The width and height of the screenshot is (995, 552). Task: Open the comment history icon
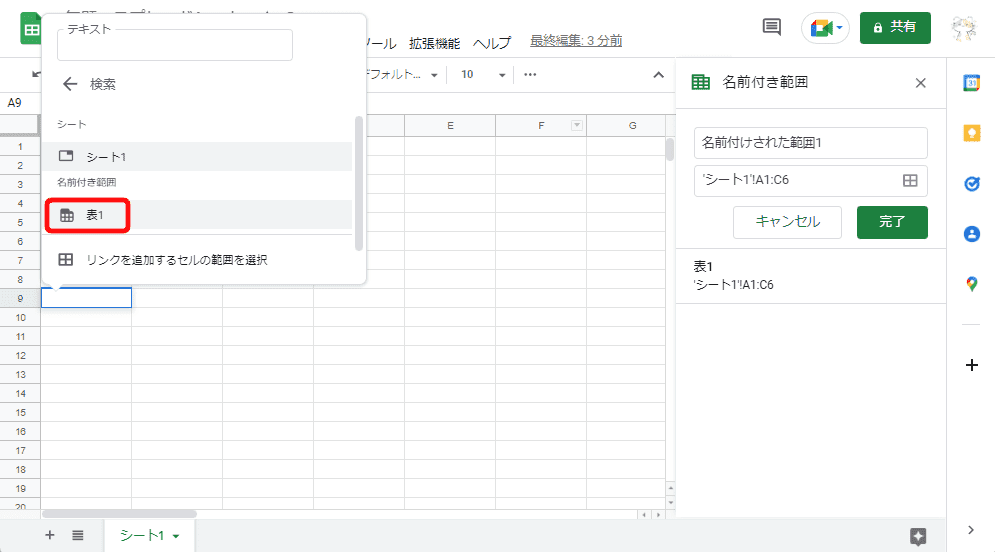click(772, 27)
